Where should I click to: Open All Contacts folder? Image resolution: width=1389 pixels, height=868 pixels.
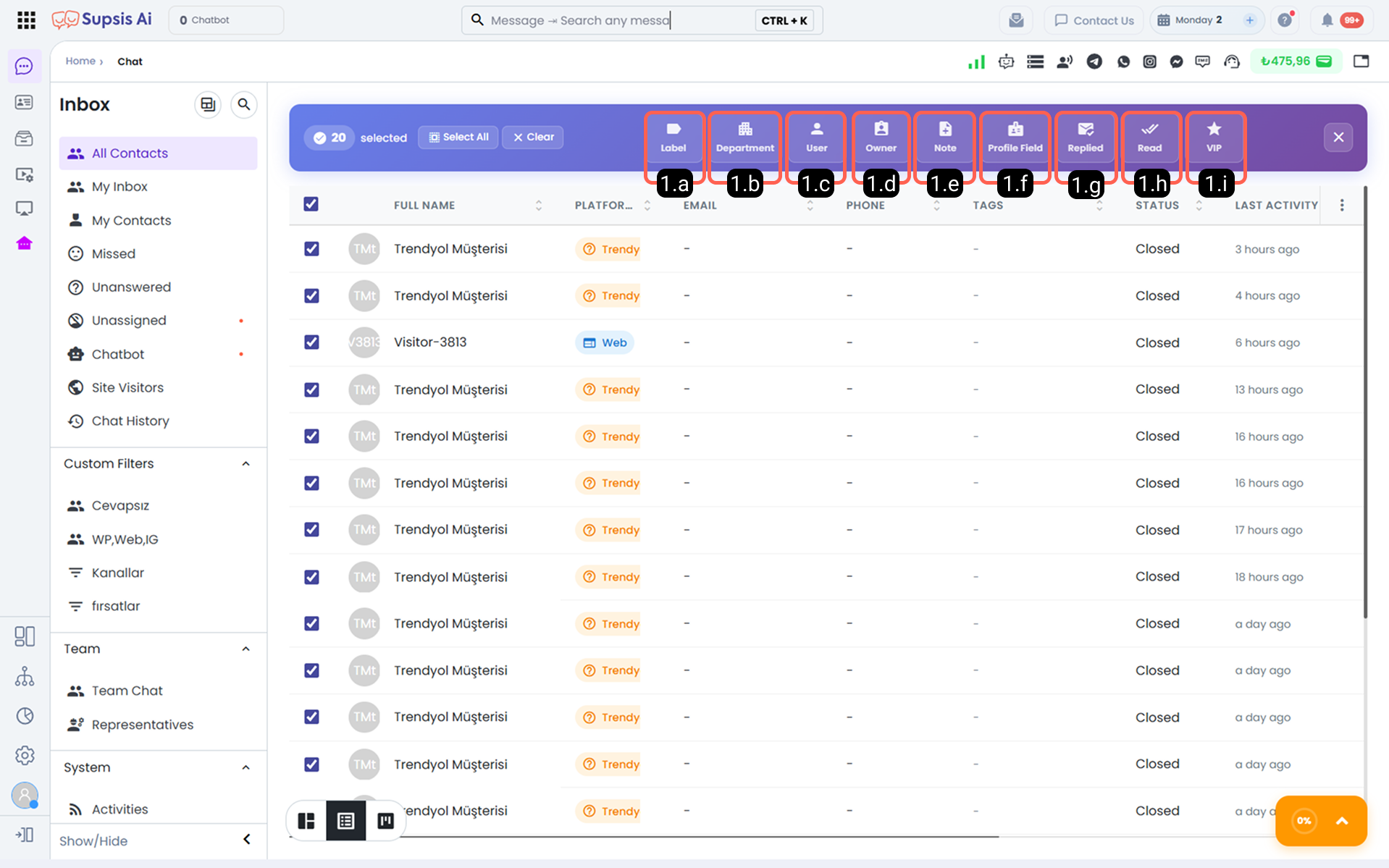[158, 153]
